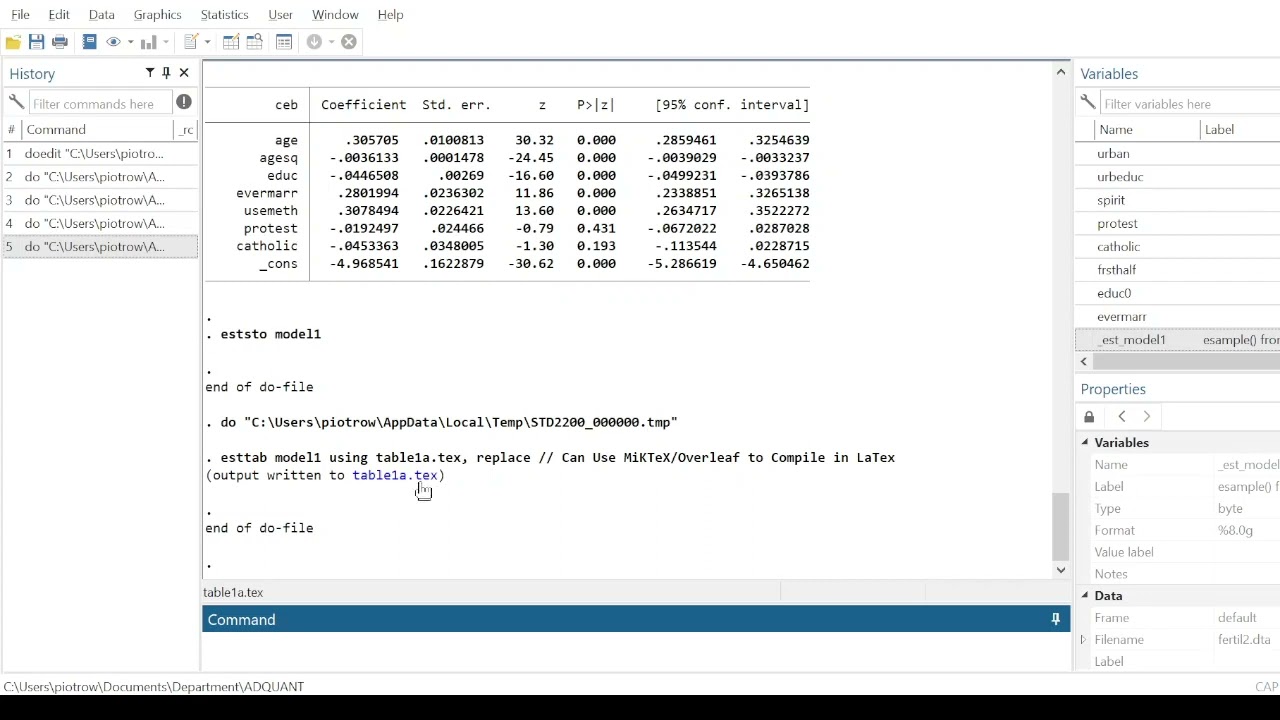Open the Edit menu
This screenshot has width=1280, height=720.
[59, 15]
